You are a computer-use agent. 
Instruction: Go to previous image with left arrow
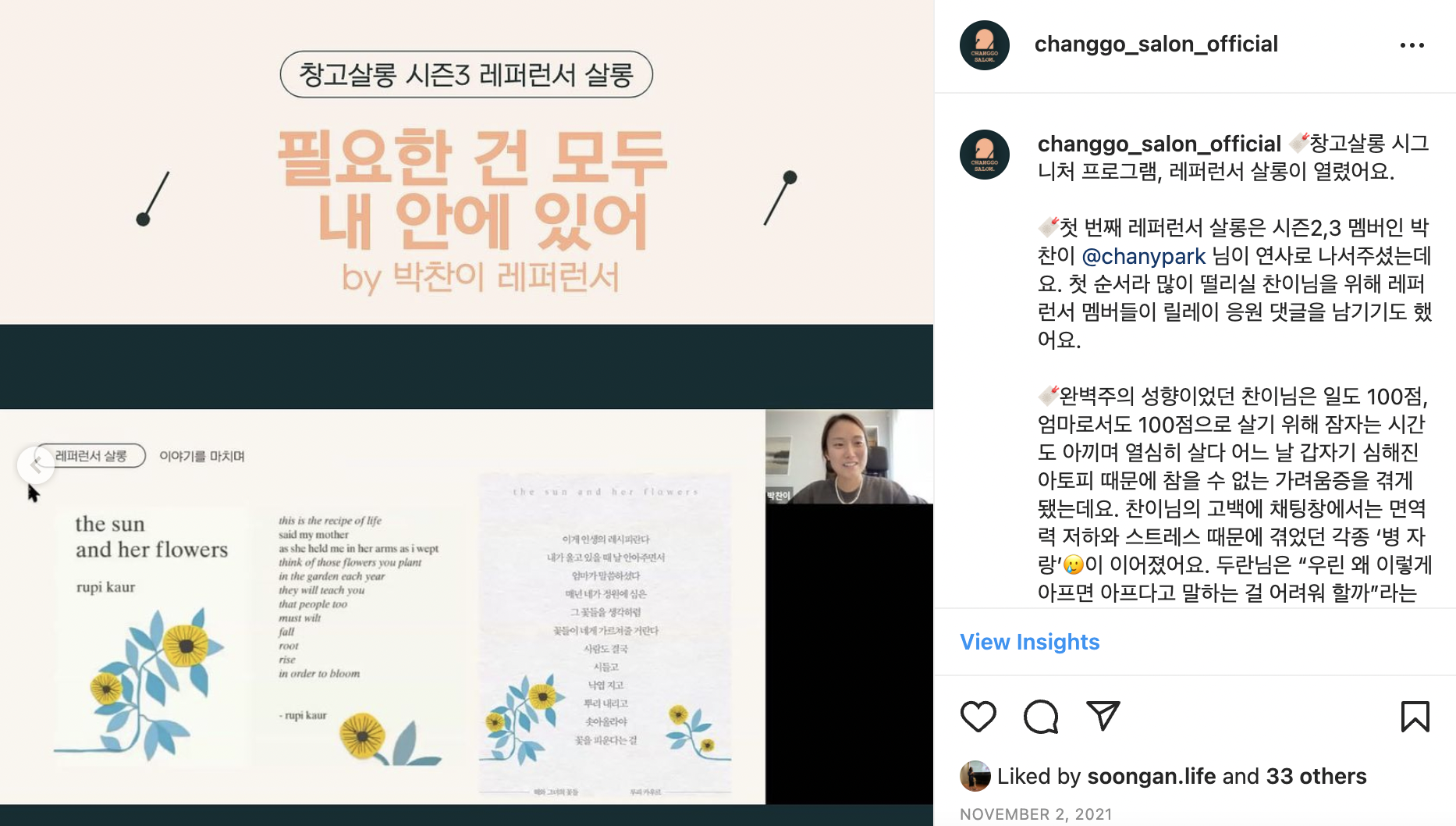point(36,465)
